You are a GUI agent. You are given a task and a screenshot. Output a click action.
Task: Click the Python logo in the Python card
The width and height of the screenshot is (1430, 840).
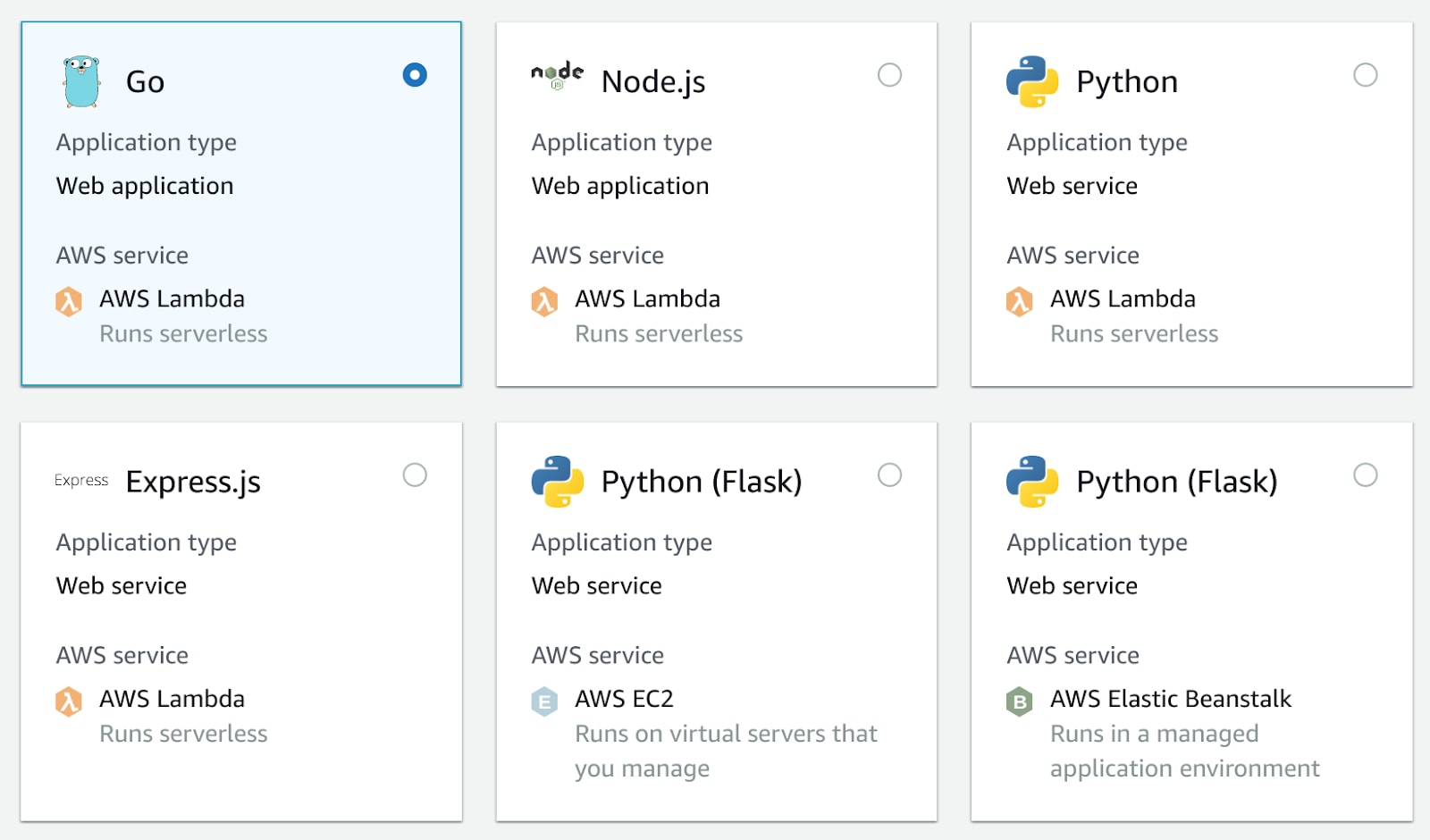coord(1032,81)
